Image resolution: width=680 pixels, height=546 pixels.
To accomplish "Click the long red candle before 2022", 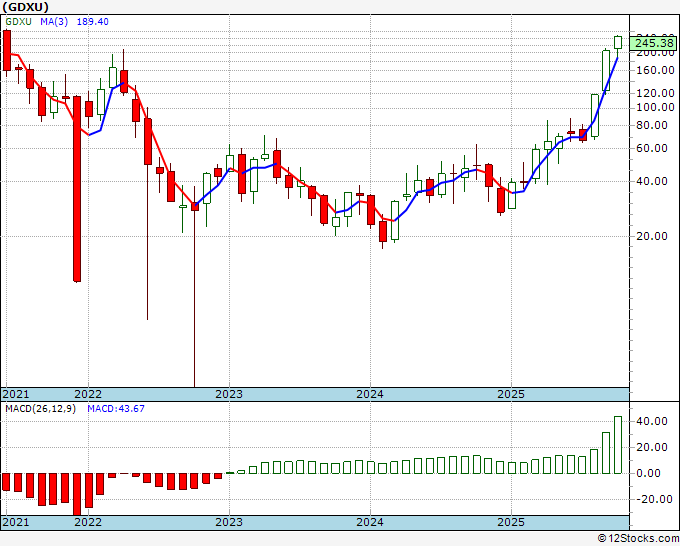I will 77,189.
